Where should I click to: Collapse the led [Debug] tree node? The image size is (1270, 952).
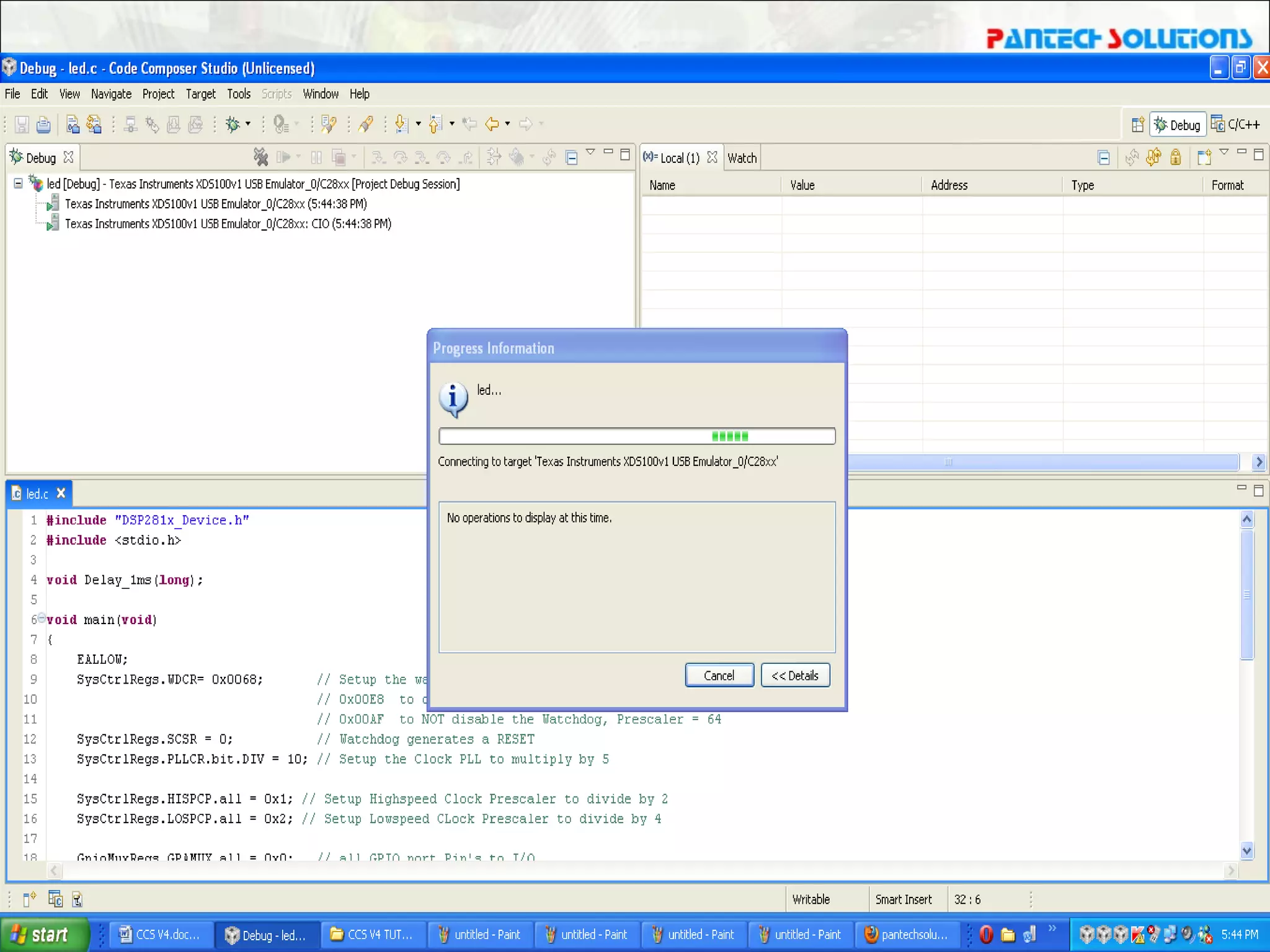[x=19, y=183]
